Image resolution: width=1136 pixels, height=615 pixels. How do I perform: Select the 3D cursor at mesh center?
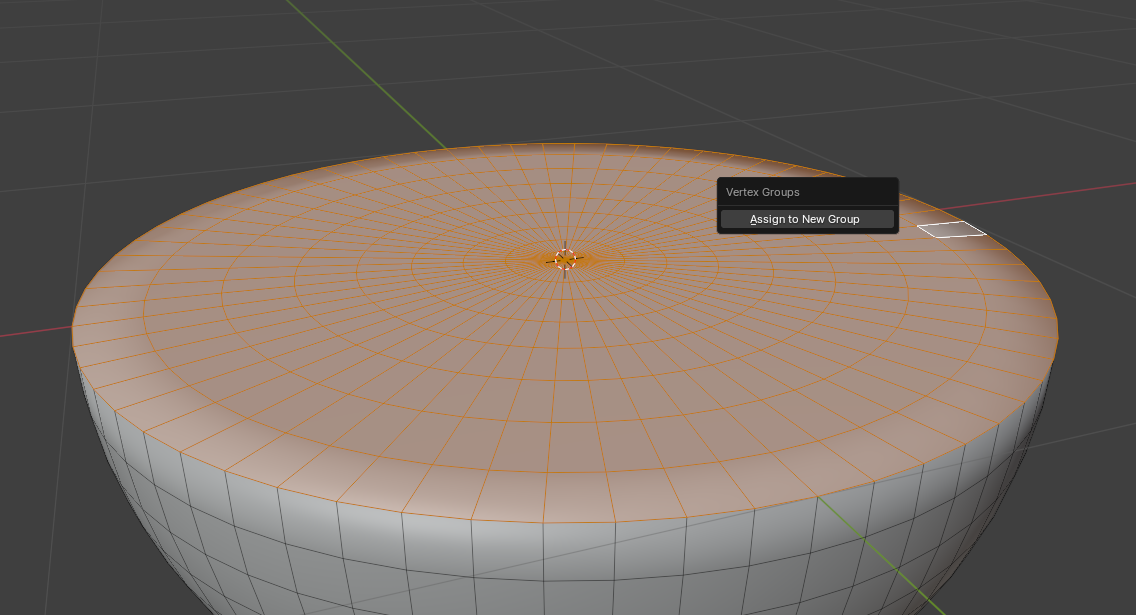pos(565,259)
